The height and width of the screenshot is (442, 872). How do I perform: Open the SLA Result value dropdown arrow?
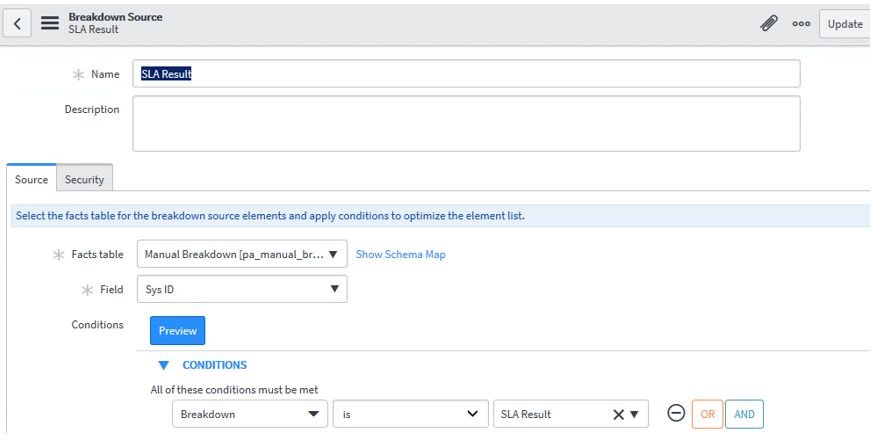(634, 414)
